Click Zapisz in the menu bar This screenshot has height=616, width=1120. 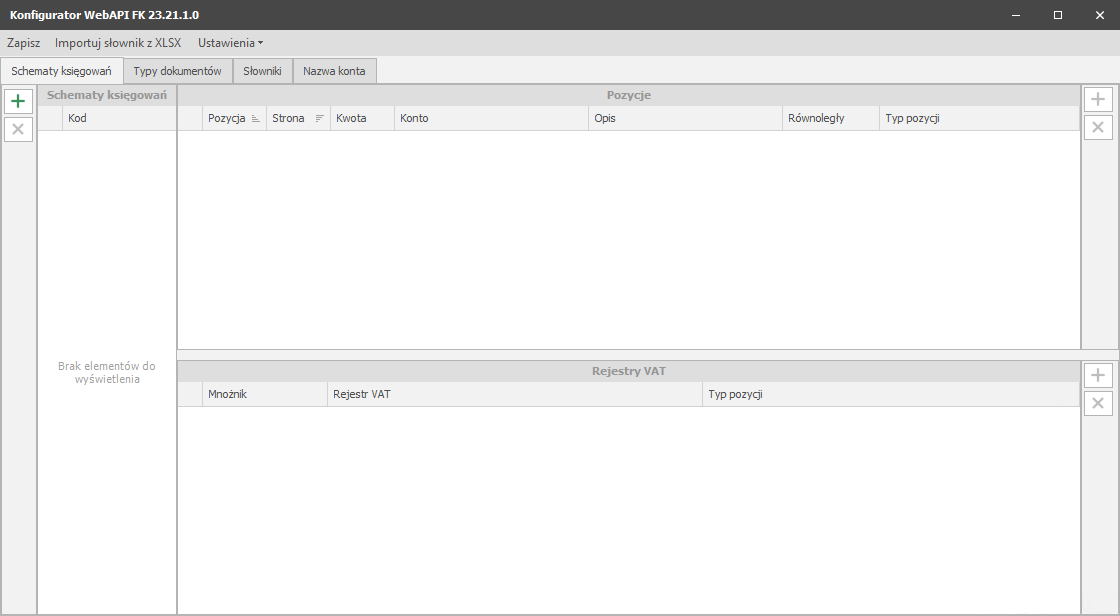[x=23, y=43]
